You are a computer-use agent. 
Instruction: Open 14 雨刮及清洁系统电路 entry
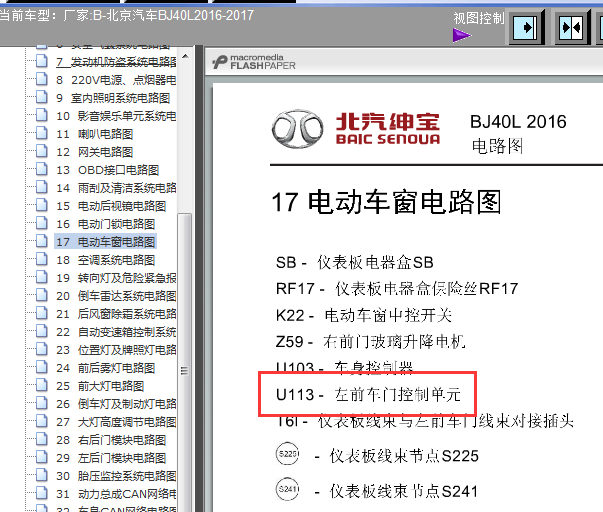pyautogui.click(x=116, y=188)
